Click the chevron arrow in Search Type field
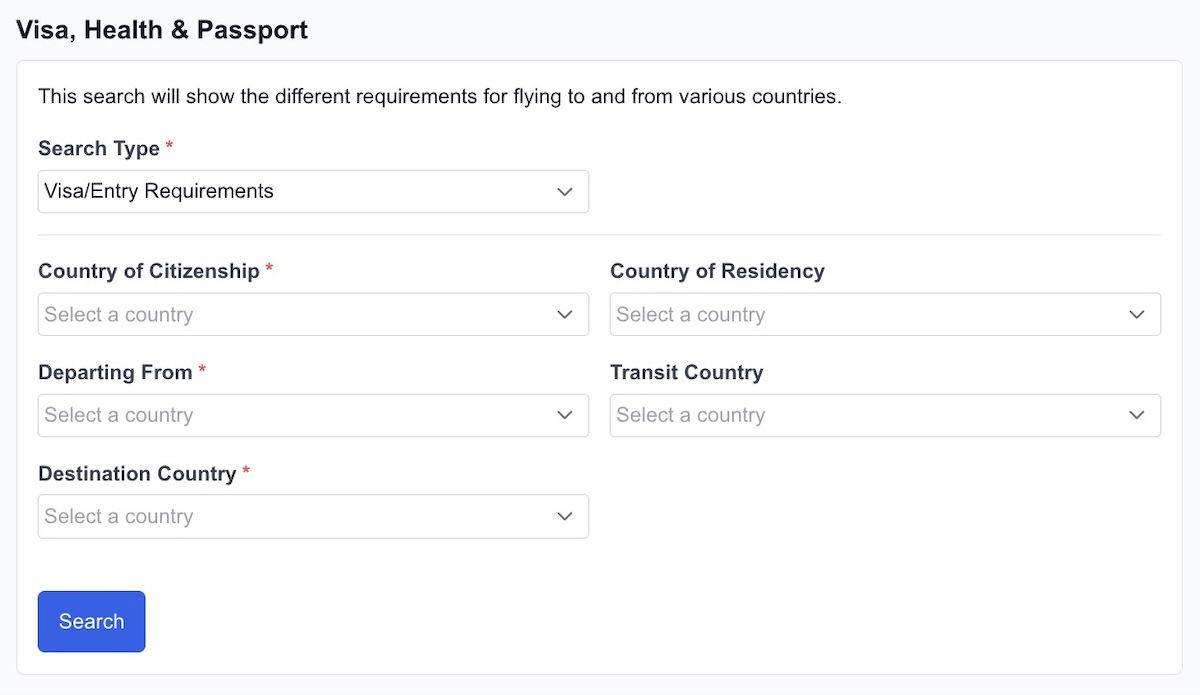The height and width of the screenshot is (695, 1200). click(x=565, y=191)
